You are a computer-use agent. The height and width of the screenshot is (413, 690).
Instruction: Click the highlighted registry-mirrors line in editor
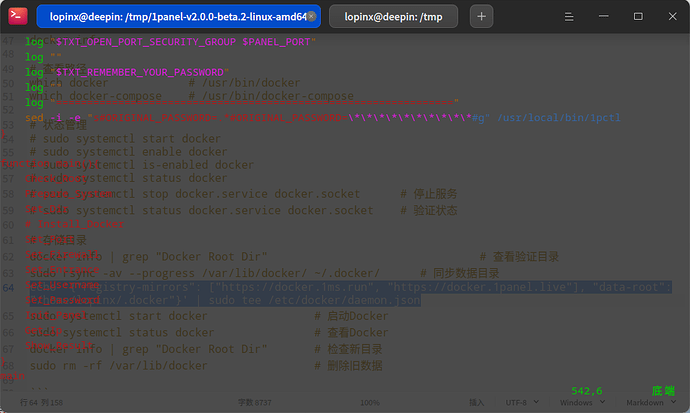(x=350, y=294)
